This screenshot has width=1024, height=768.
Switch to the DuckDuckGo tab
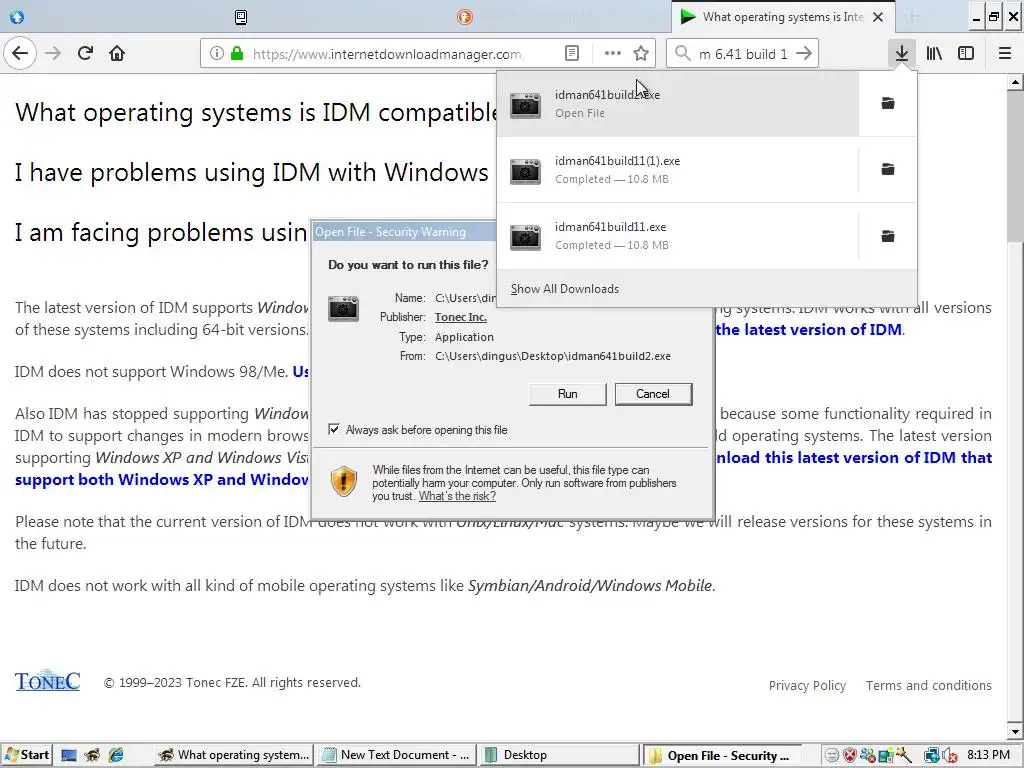(464, 17)
